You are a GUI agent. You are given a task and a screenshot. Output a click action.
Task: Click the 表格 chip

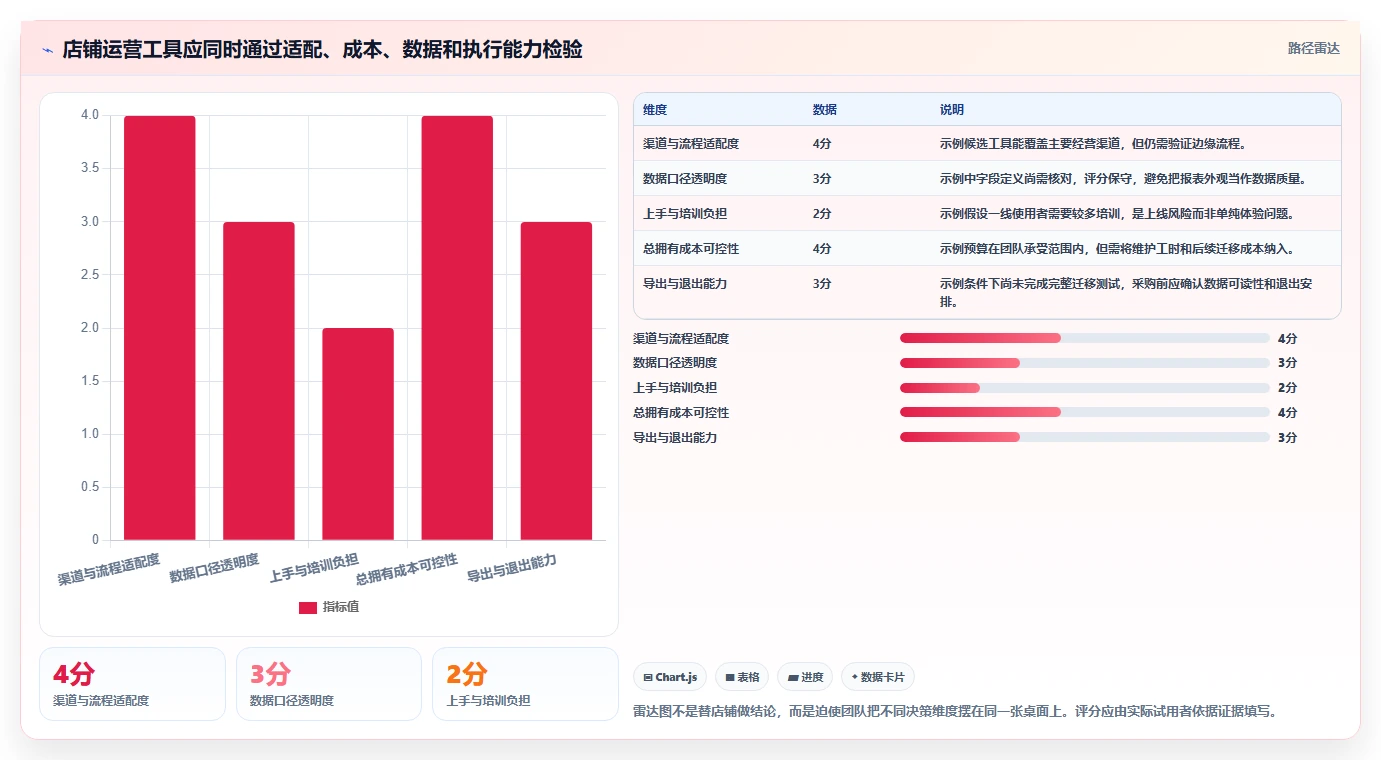pos(742,677)
